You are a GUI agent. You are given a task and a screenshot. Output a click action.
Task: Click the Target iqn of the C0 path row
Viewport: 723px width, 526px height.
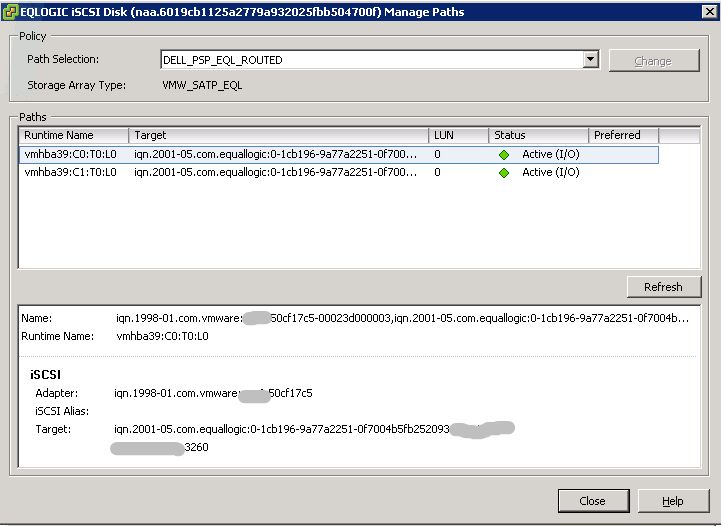click(275, 154)
